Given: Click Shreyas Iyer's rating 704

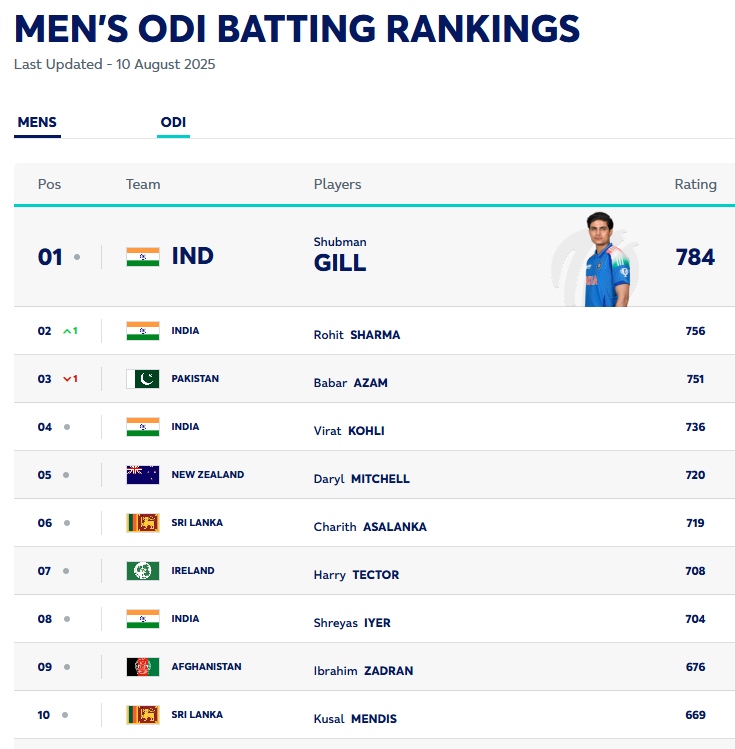Looking at the screenshot, I should click(695, 619).
